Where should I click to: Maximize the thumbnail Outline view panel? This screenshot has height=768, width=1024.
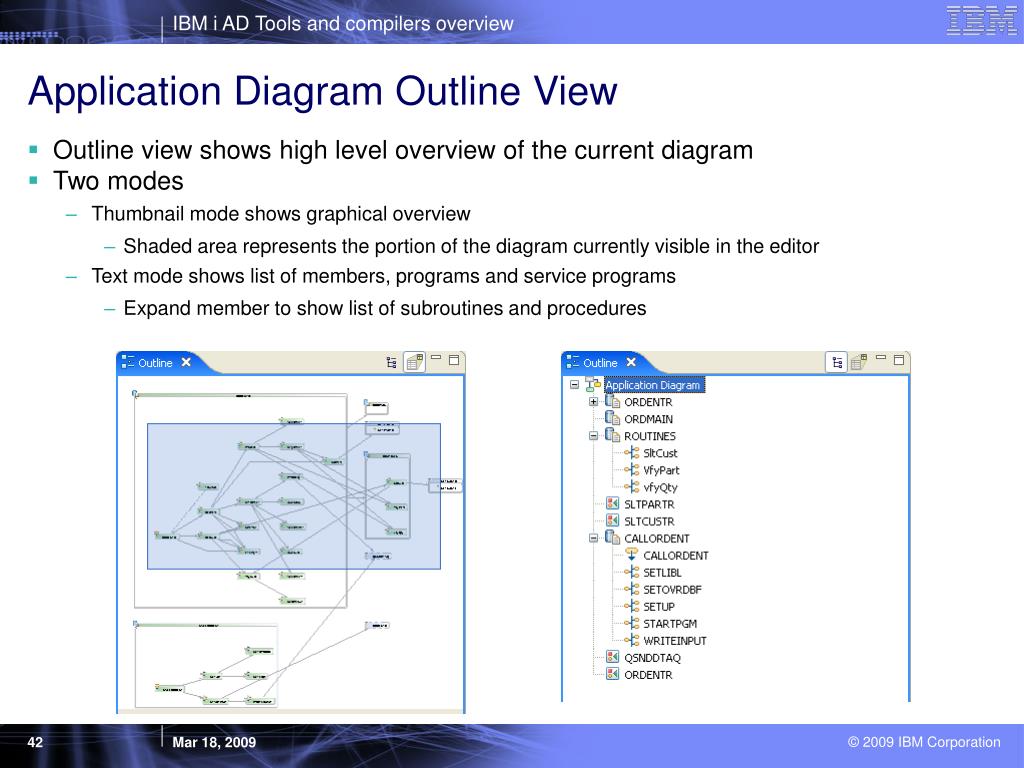454,359
